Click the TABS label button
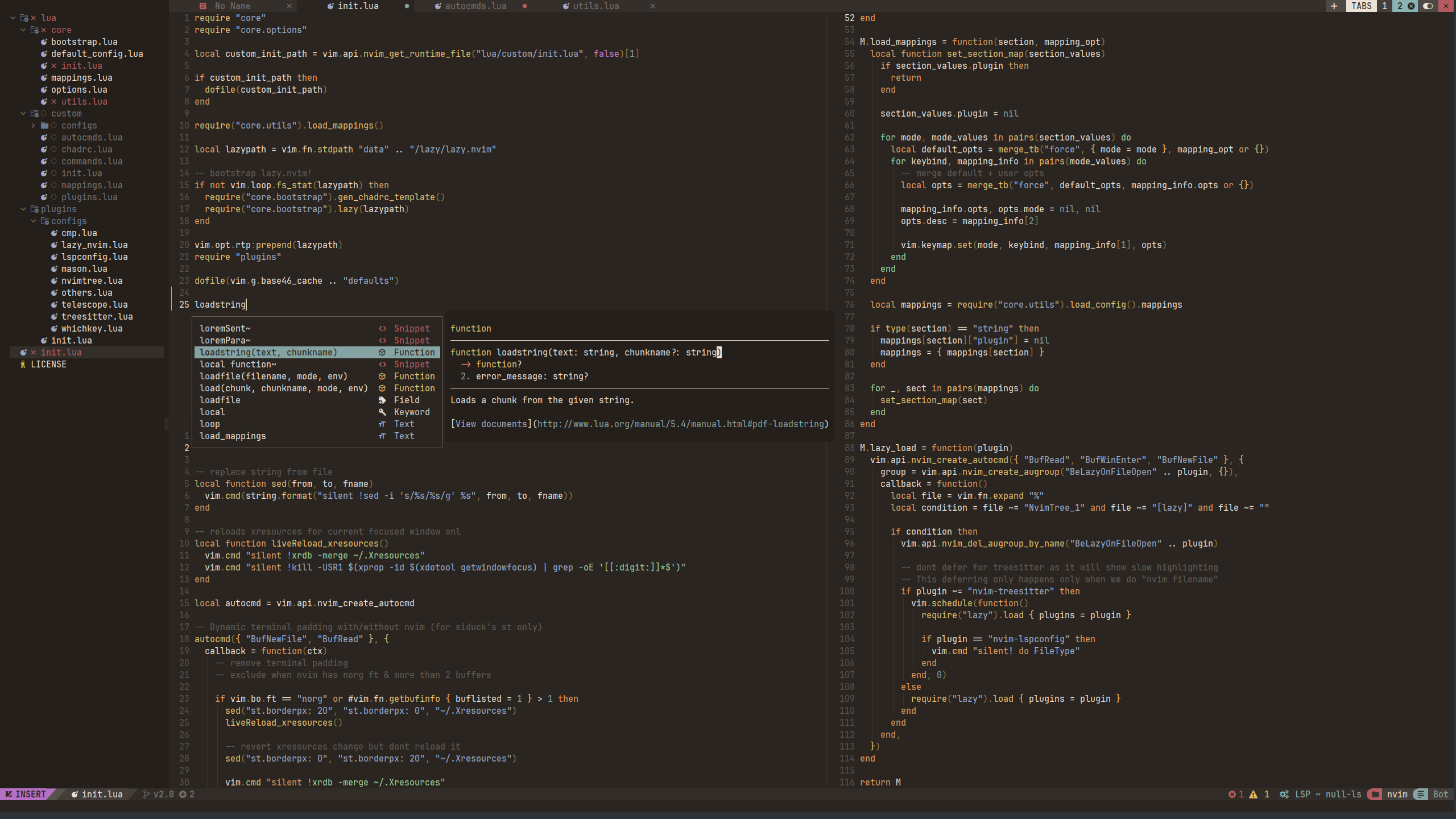The width and height of the screenshot is (1456, 819). point(1362,6)
